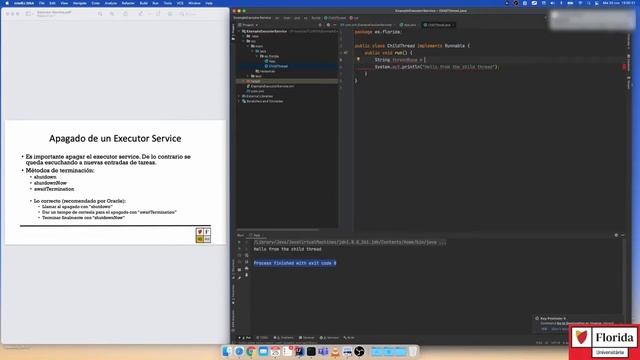The height and width of the screenshot is (360, 640).
Task: Switch to the pom.xml editor tab
Action: pos(366,25)
